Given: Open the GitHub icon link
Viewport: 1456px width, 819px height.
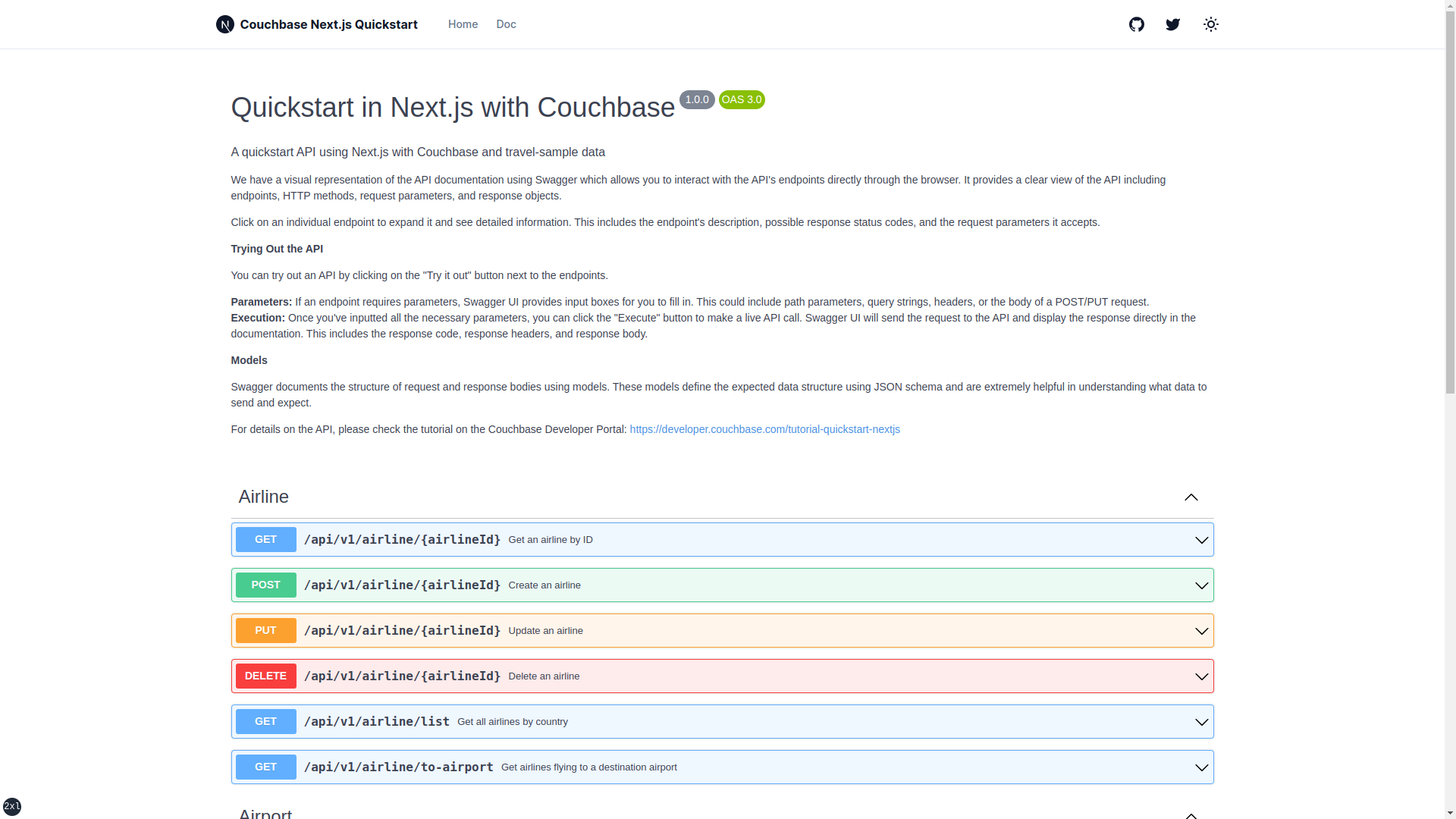Looking at the screenshot, I should [x=1136, y=24].
